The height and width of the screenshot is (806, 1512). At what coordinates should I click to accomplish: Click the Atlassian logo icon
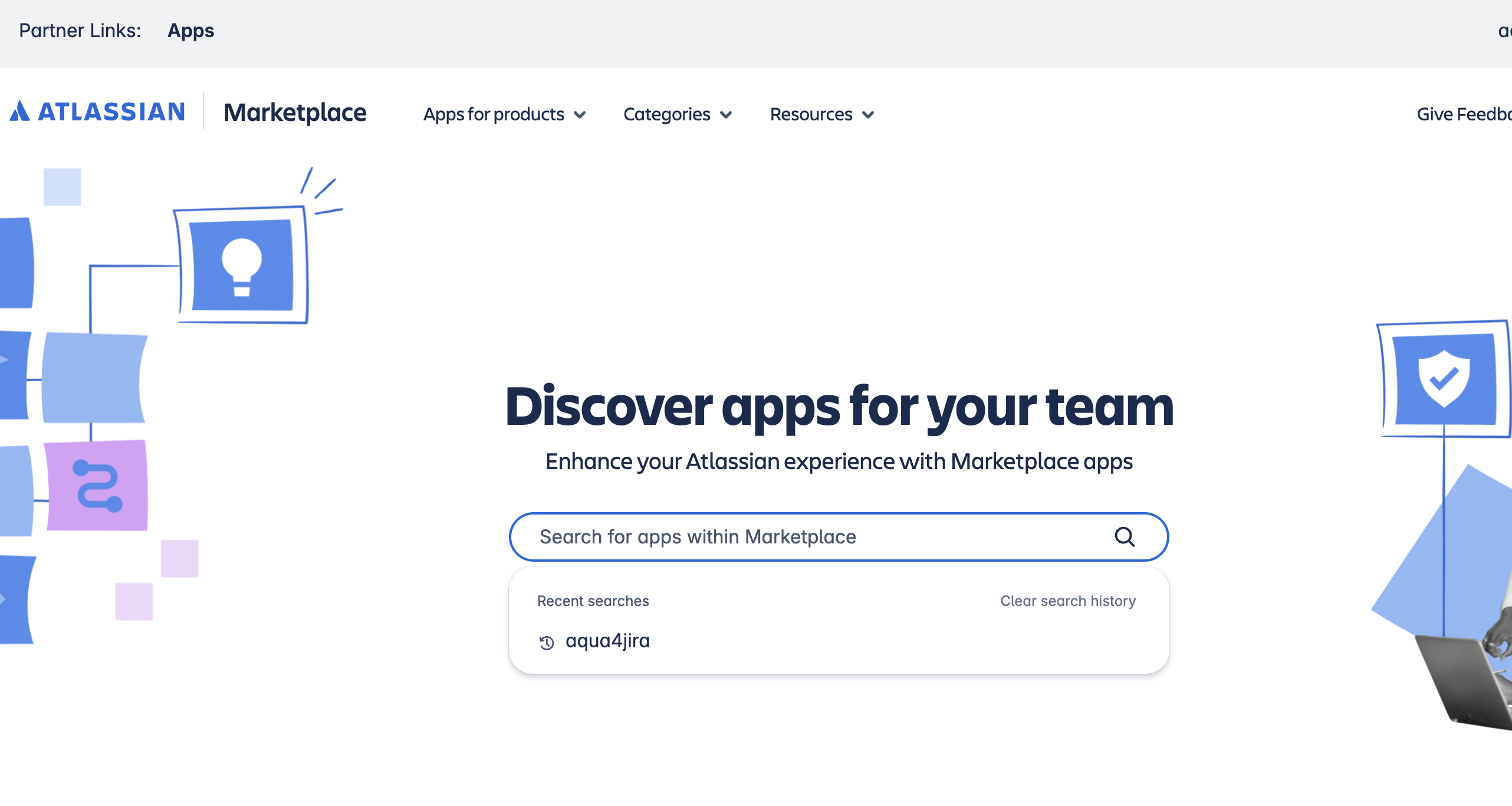(x=19, y=111)
